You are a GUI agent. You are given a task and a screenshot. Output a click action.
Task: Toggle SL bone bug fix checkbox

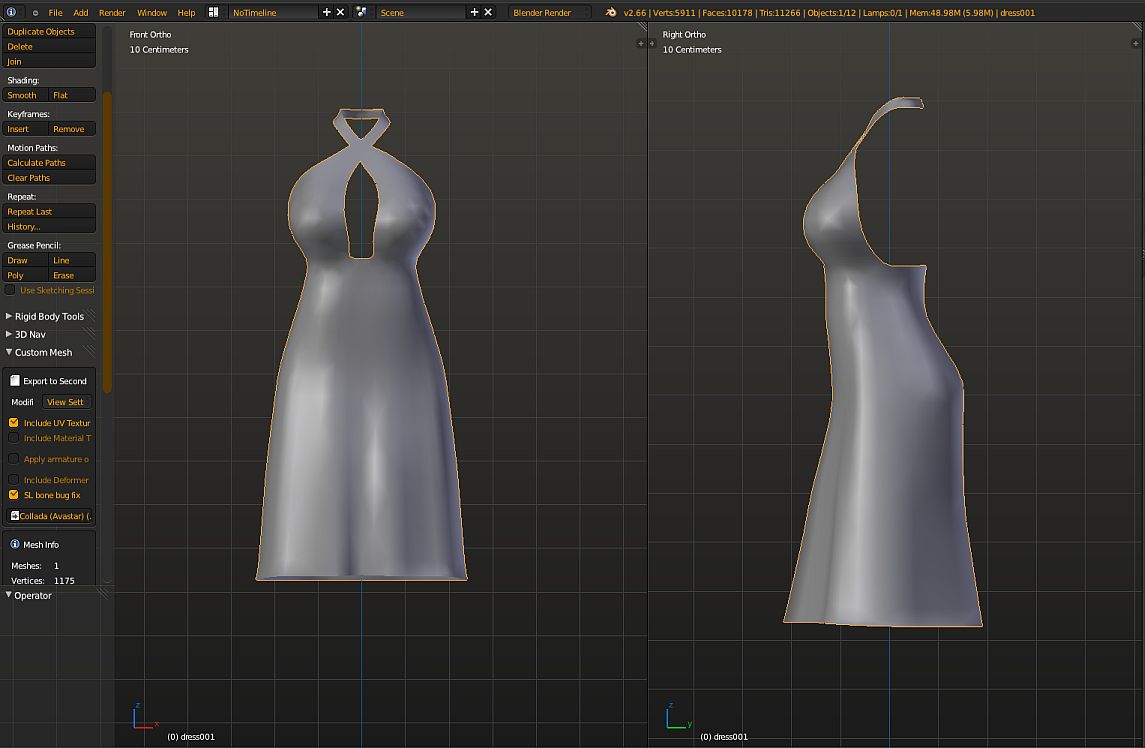[x=14, y=495]
